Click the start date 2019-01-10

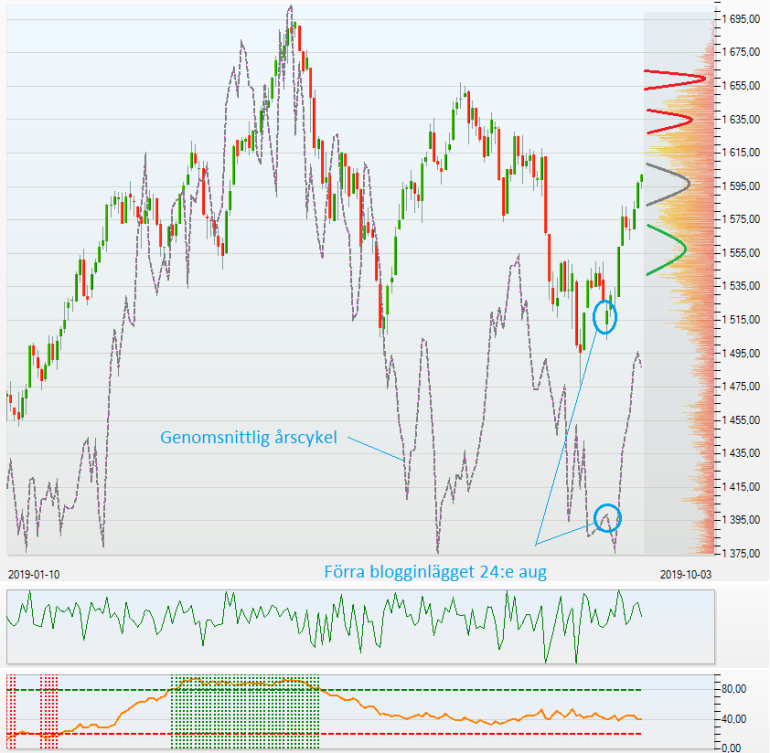(x=34, y=574)
